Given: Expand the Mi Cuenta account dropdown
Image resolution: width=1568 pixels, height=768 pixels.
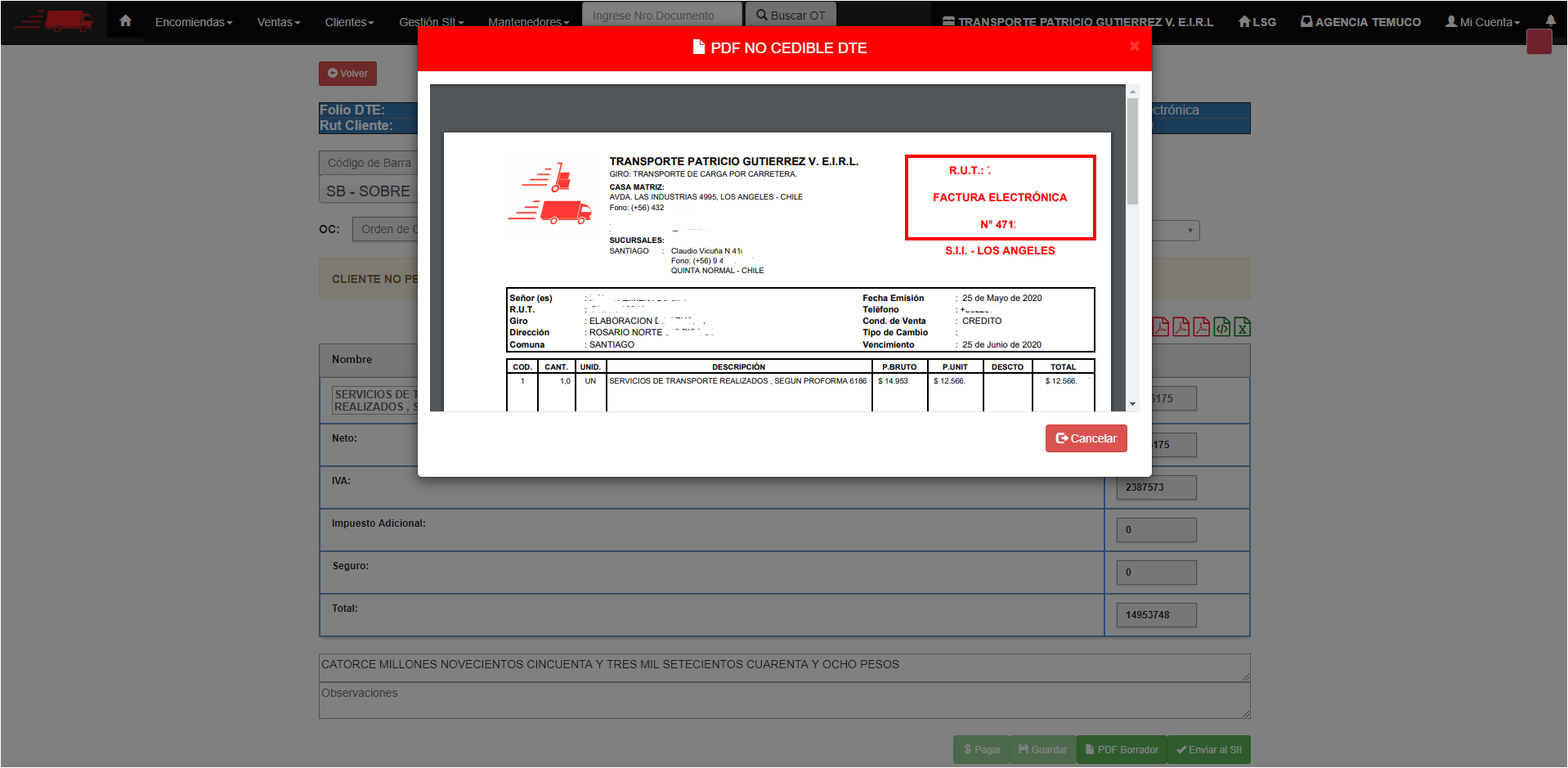Looking at the screenshot, I should click(1482, 22).
